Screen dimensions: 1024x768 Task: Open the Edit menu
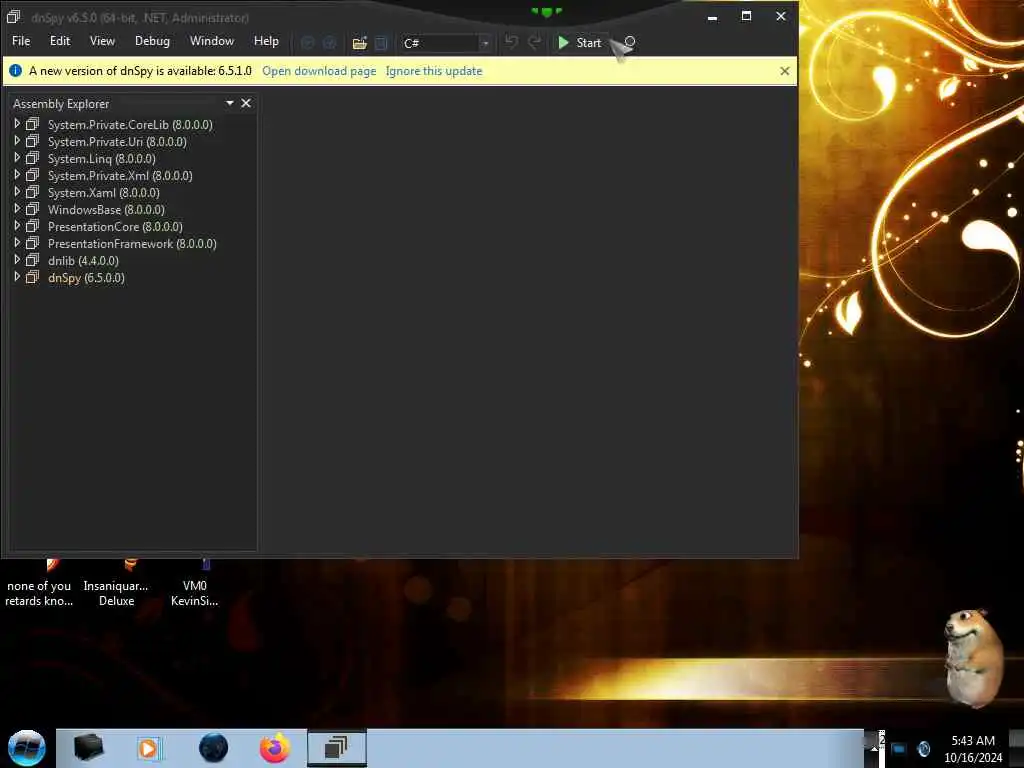tap(59, 41)
